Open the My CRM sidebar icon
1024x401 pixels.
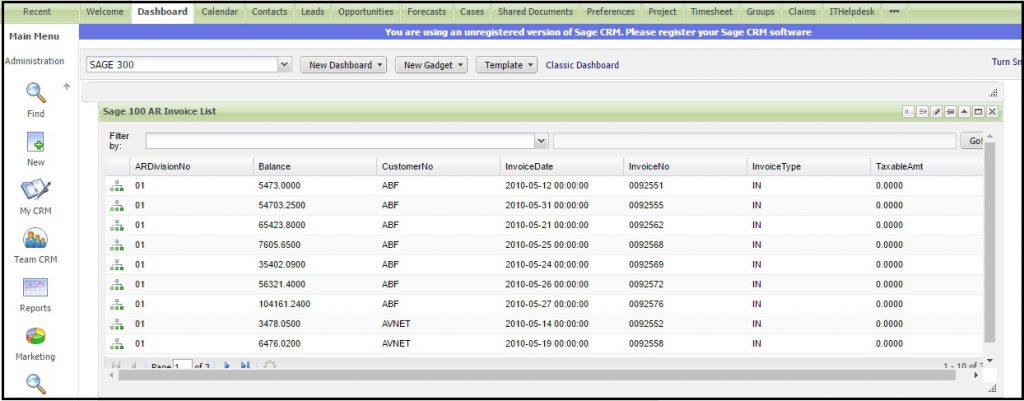(x=36, y=190)
